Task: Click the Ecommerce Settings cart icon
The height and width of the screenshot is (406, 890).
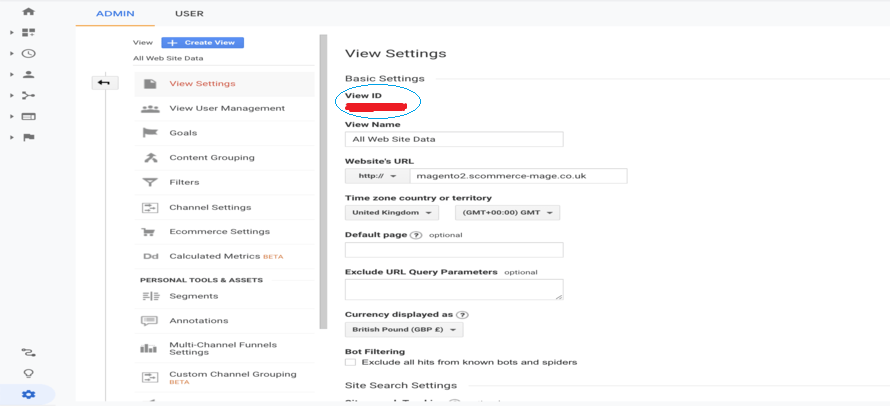Action: point(149,232)
